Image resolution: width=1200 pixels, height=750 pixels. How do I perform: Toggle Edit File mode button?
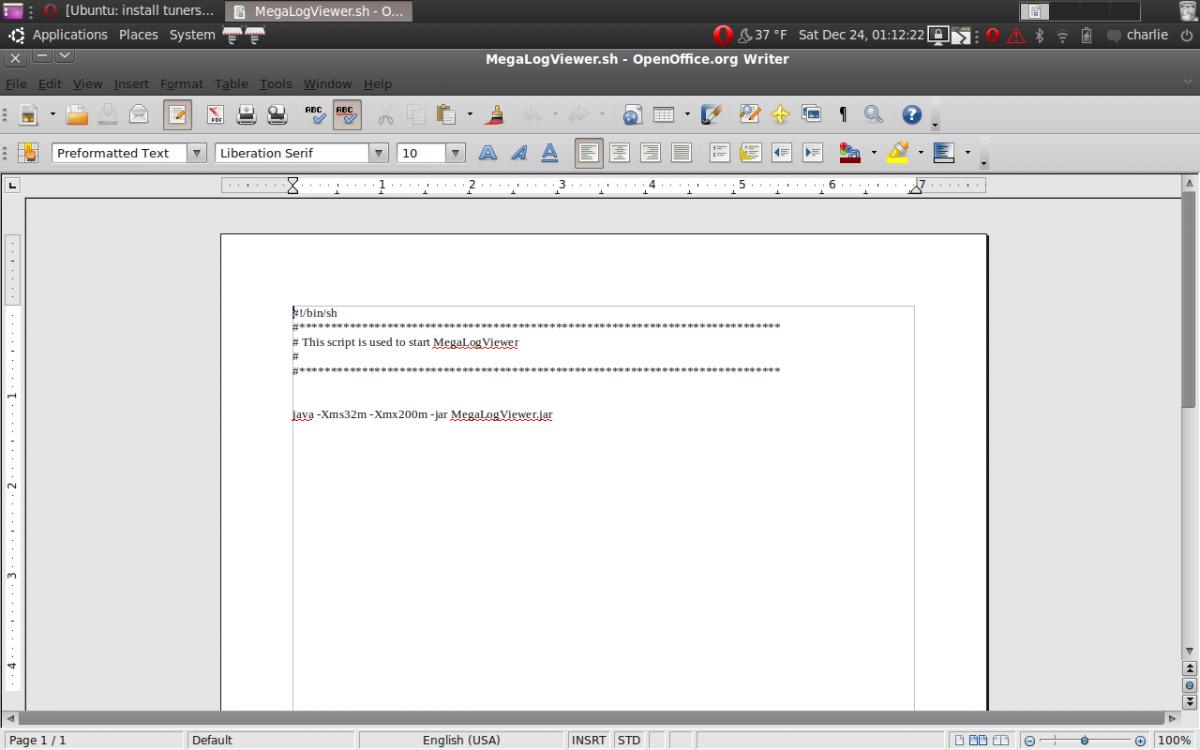[x=177, y=115]
